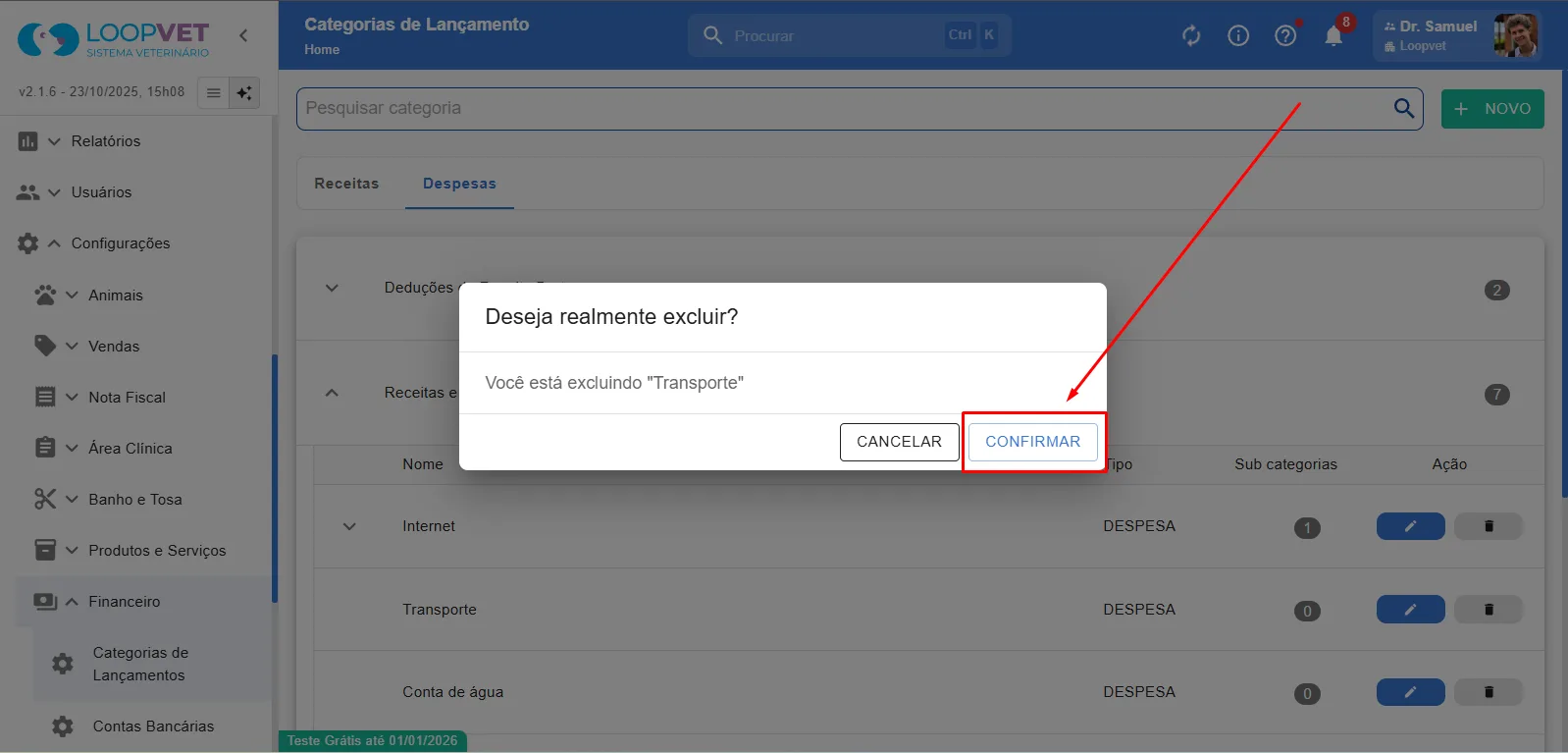This screenshot has width=1568, height=753.
Task: Open the info circle icon
Action: point(1238,36)
